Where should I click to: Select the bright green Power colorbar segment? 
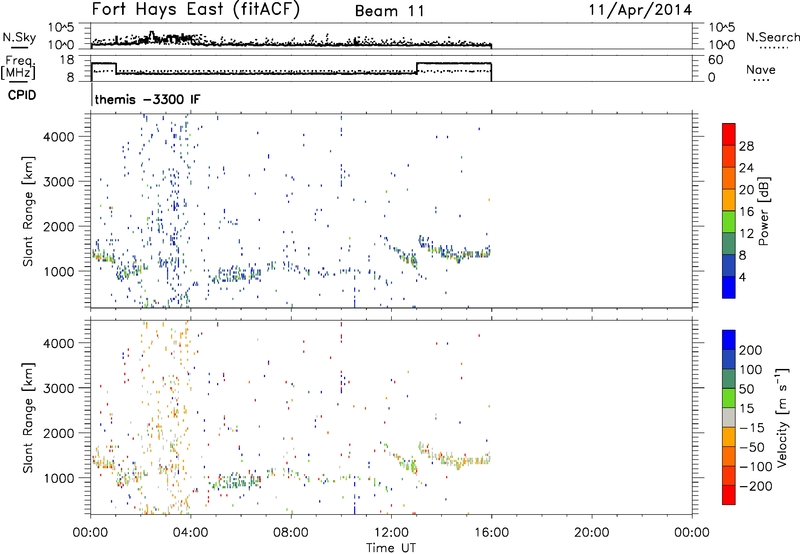point(729,222)
